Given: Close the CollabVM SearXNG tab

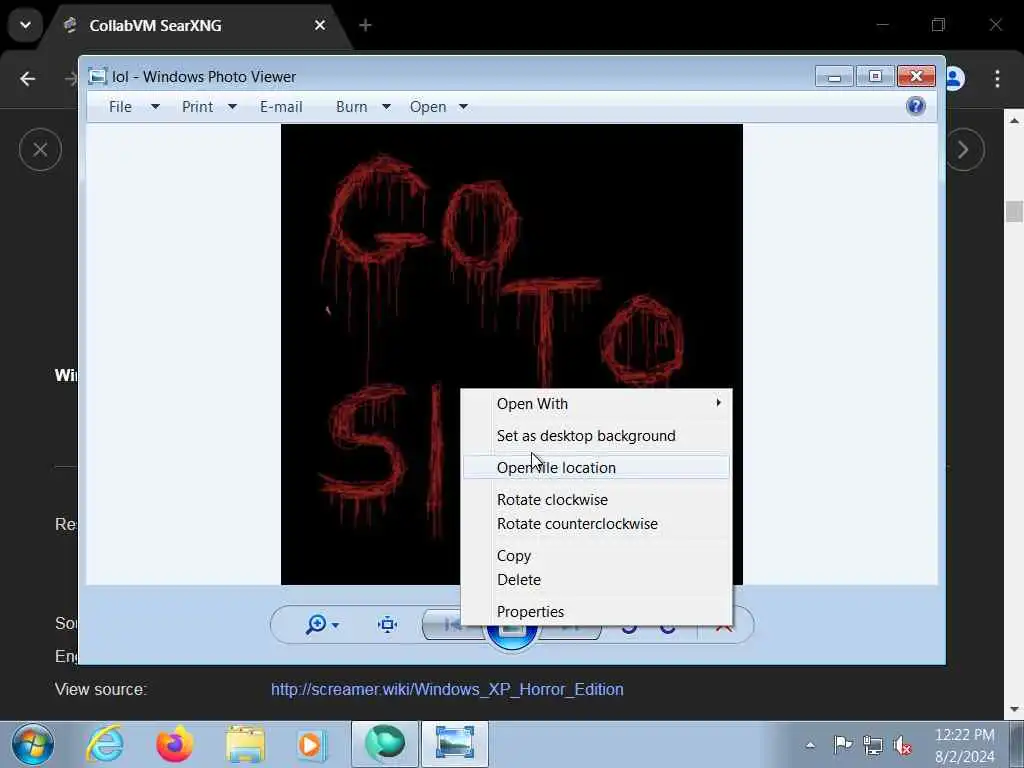Looking at the screenshot, I should coord(320,25).
